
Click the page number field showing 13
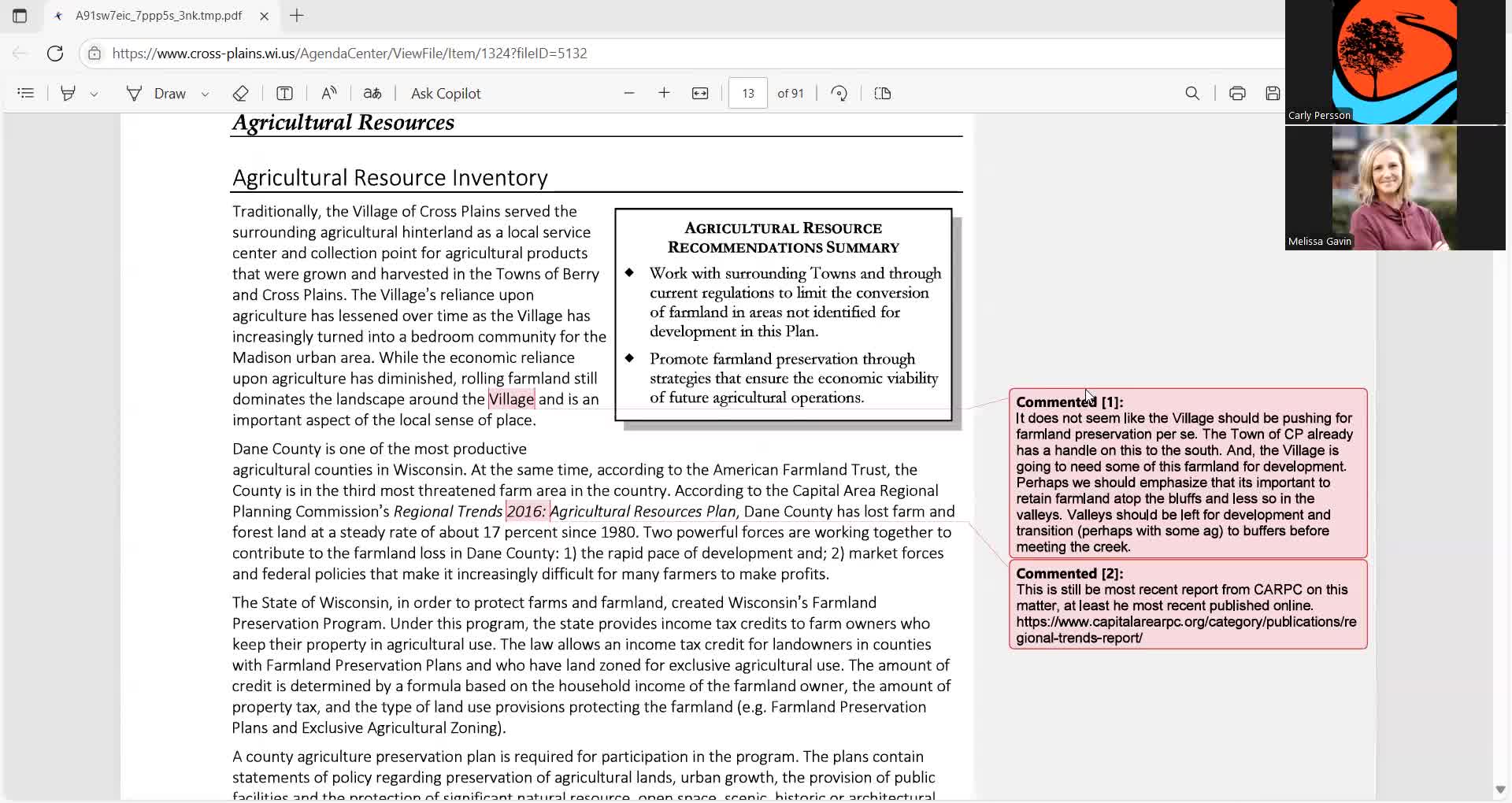(x=748, y=93)
